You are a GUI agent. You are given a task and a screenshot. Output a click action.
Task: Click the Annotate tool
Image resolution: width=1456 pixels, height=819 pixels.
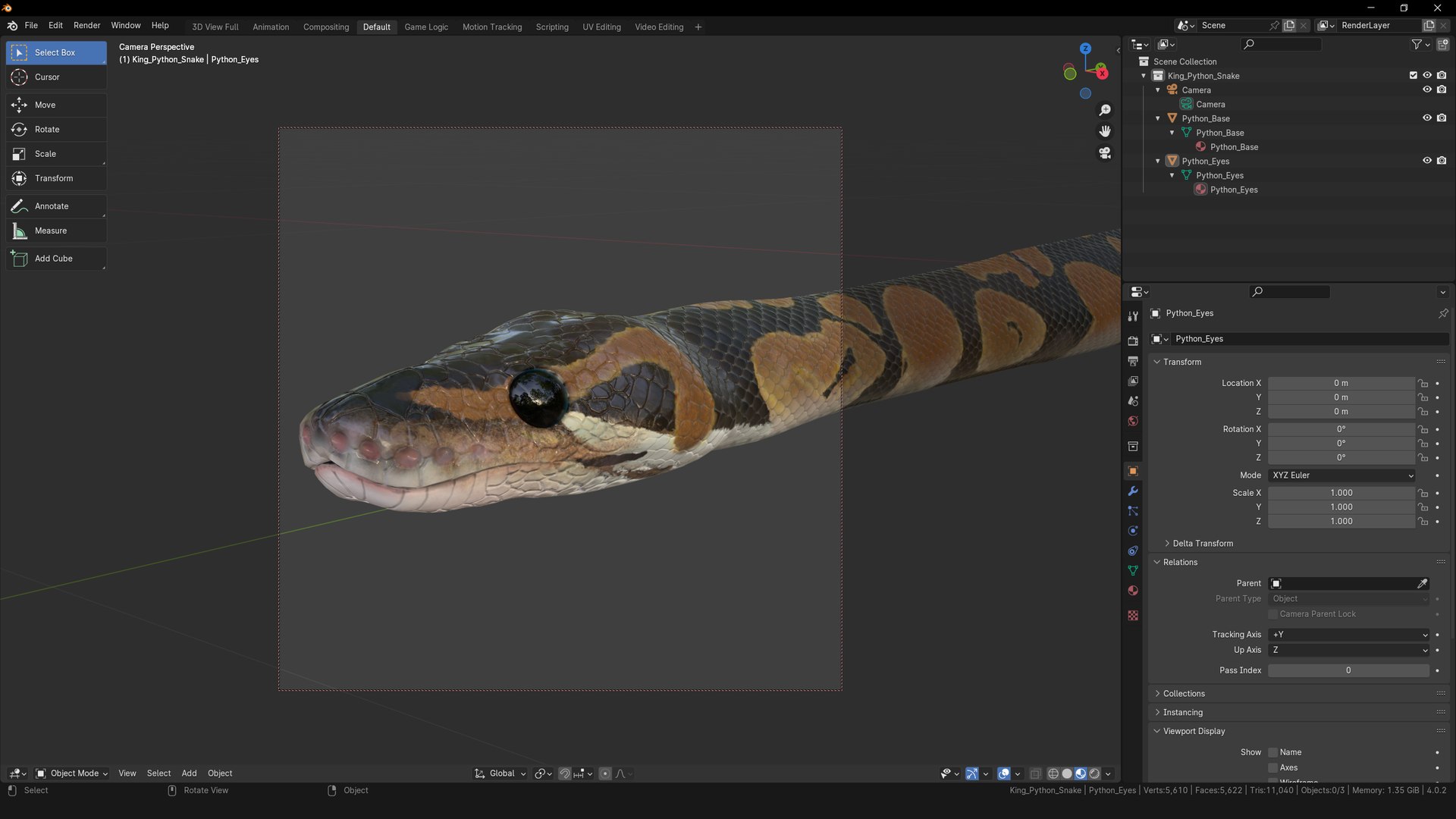(51, 206)
